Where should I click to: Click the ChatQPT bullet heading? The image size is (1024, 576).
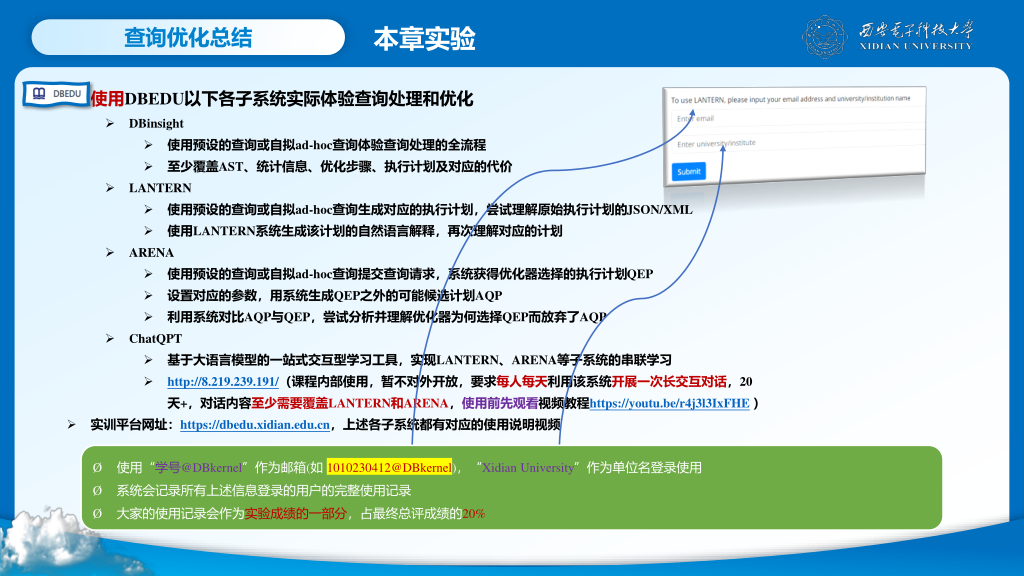[155, 338]
